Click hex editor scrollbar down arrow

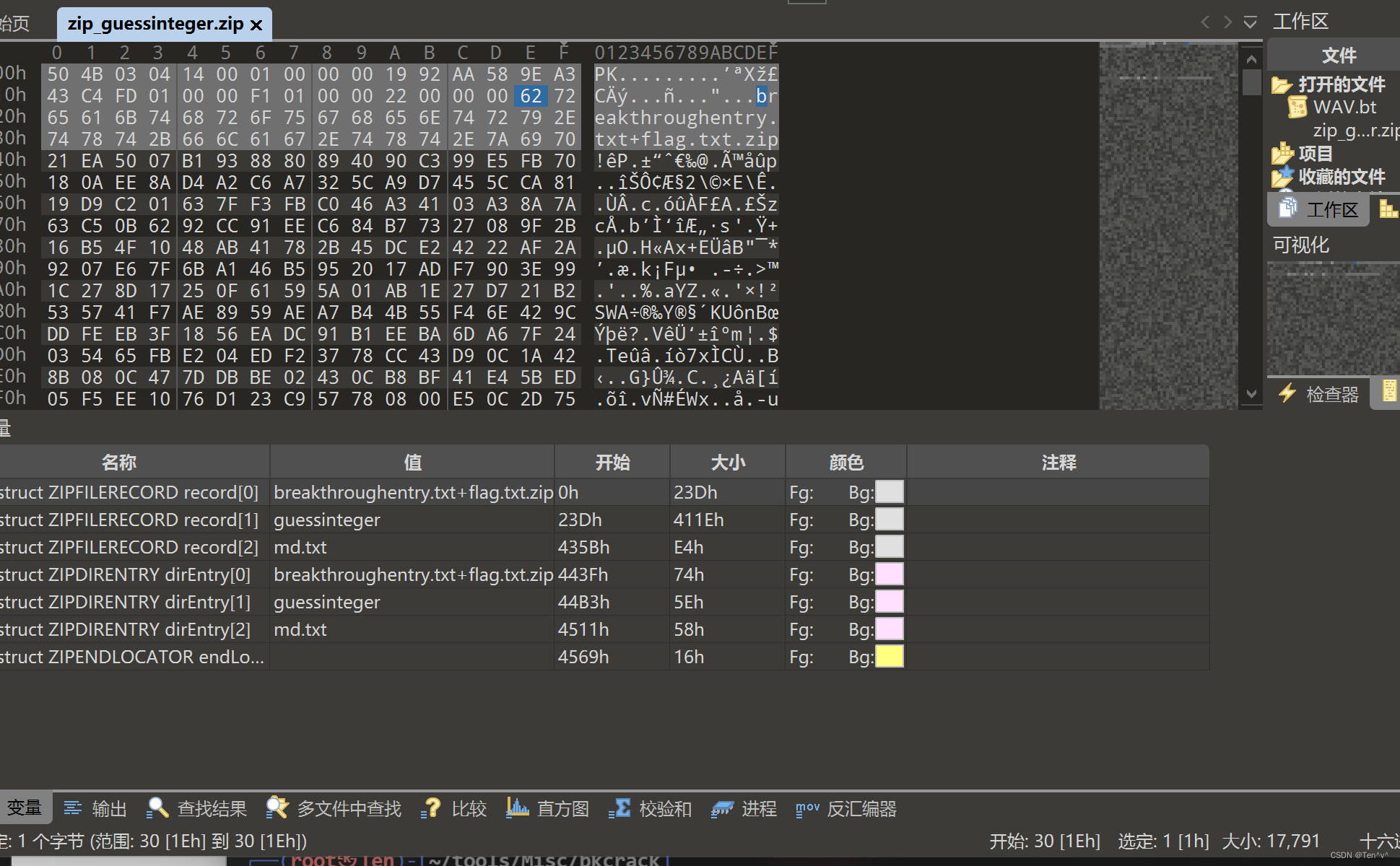(x=1252, y=394)
